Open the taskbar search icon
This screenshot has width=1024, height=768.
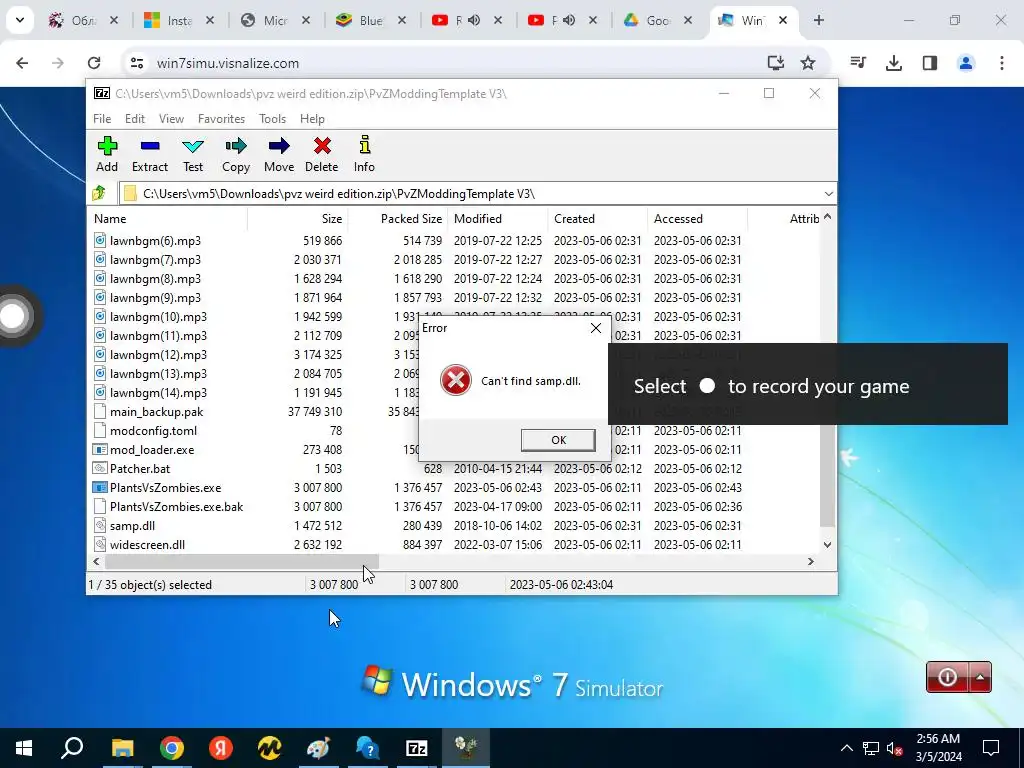(72, 748)
